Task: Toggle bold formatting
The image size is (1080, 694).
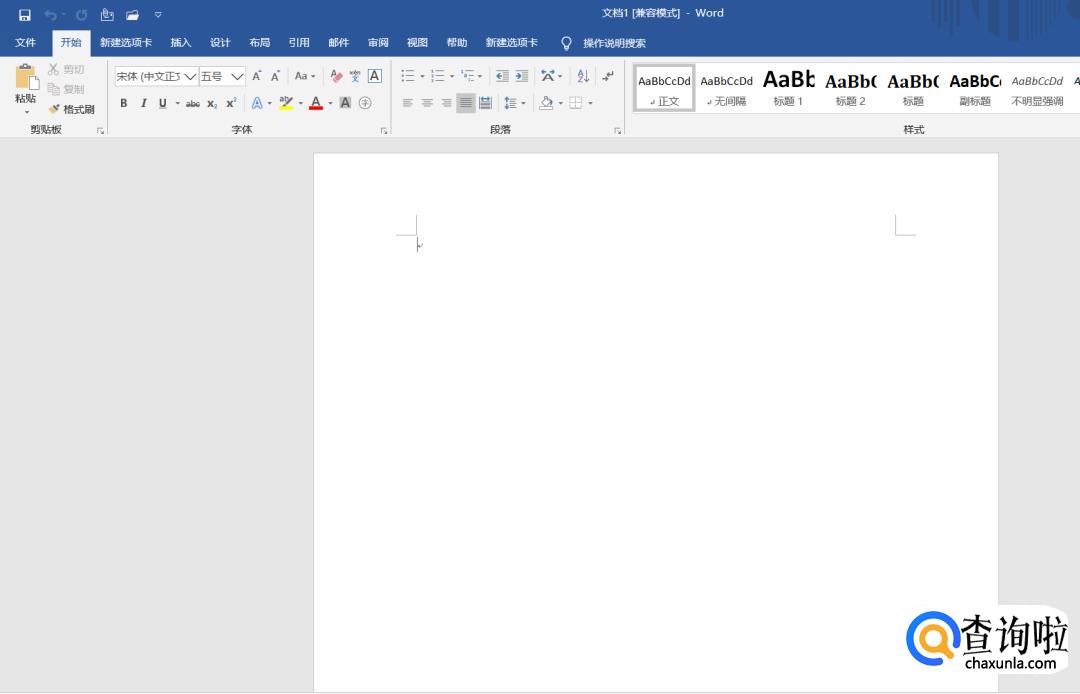Action: (124, 103)
